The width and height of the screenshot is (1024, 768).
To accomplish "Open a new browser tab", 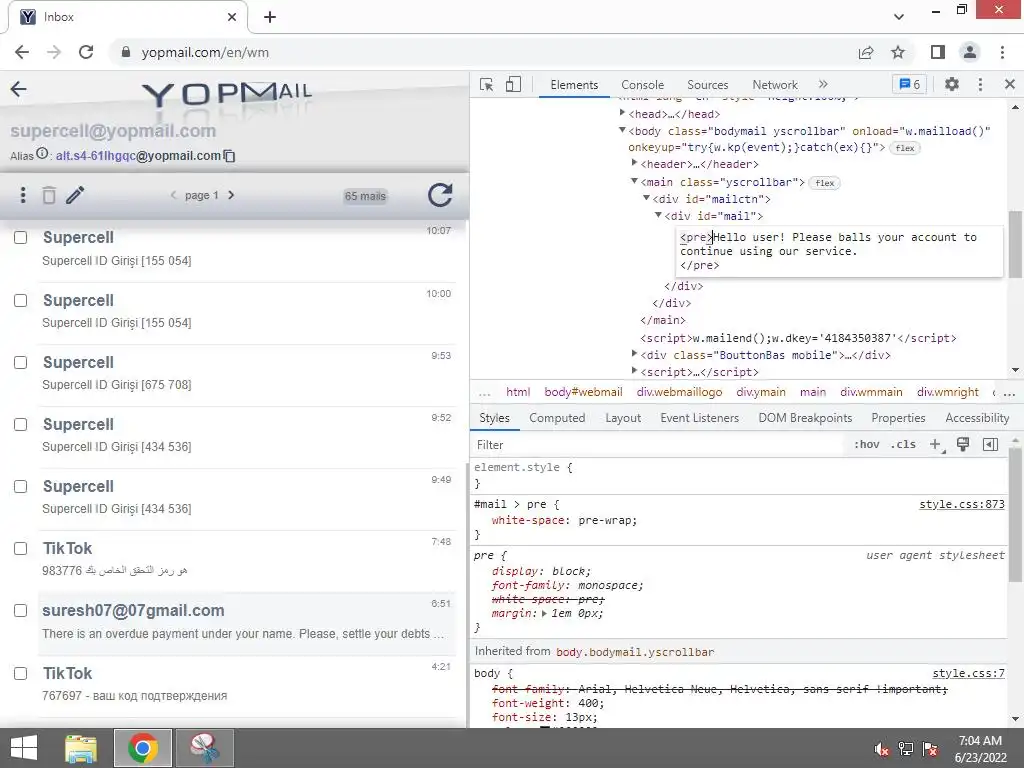I will pyautogui.click(x=270, y=17).
